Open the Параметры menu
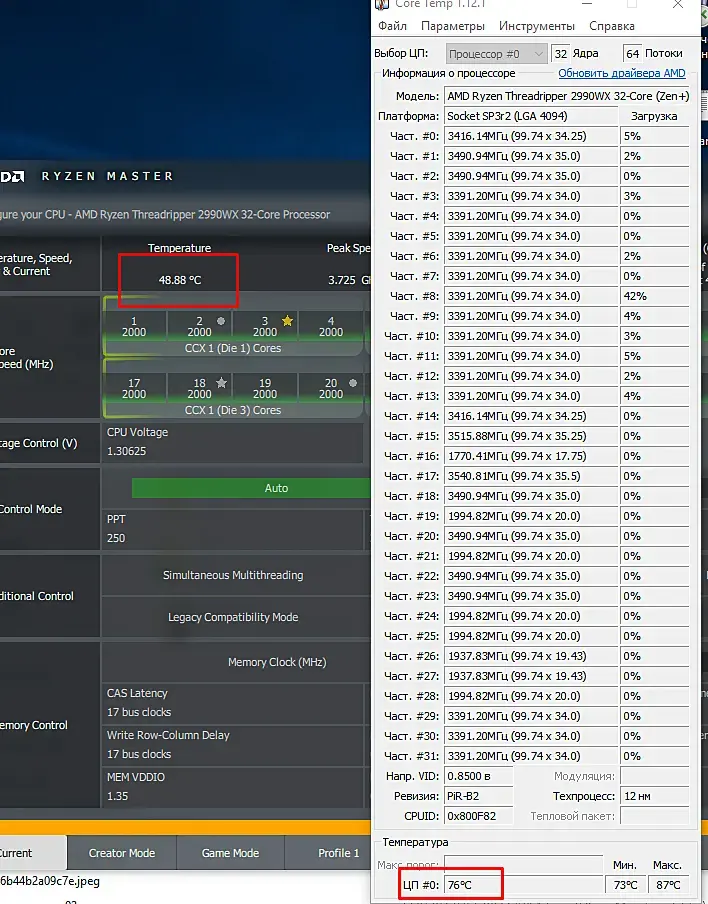Screen dimensions: 708x904 (x=453, y=26)
